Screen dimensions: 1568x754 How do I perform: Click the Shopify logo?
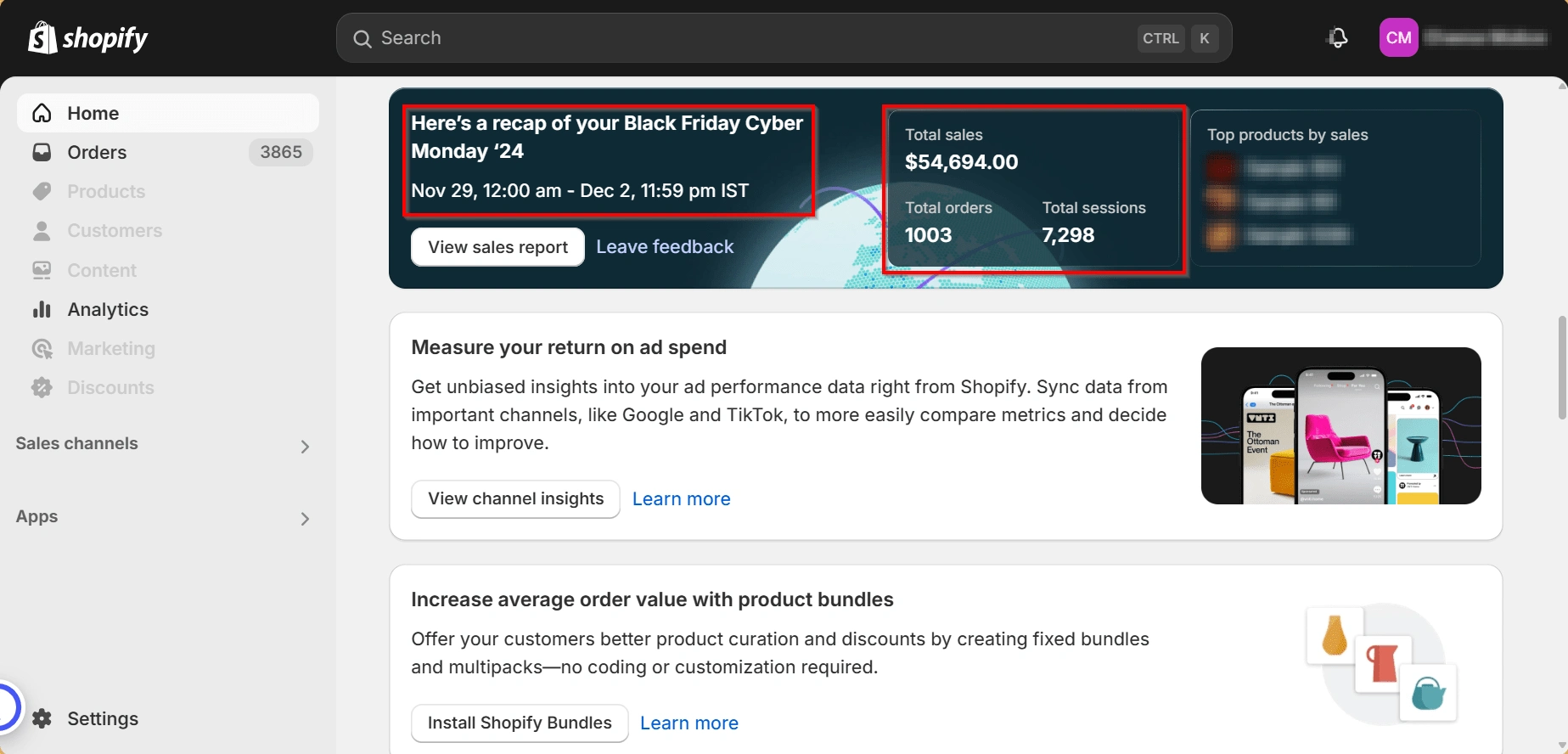pyautogui.click(x=87, y=38)
